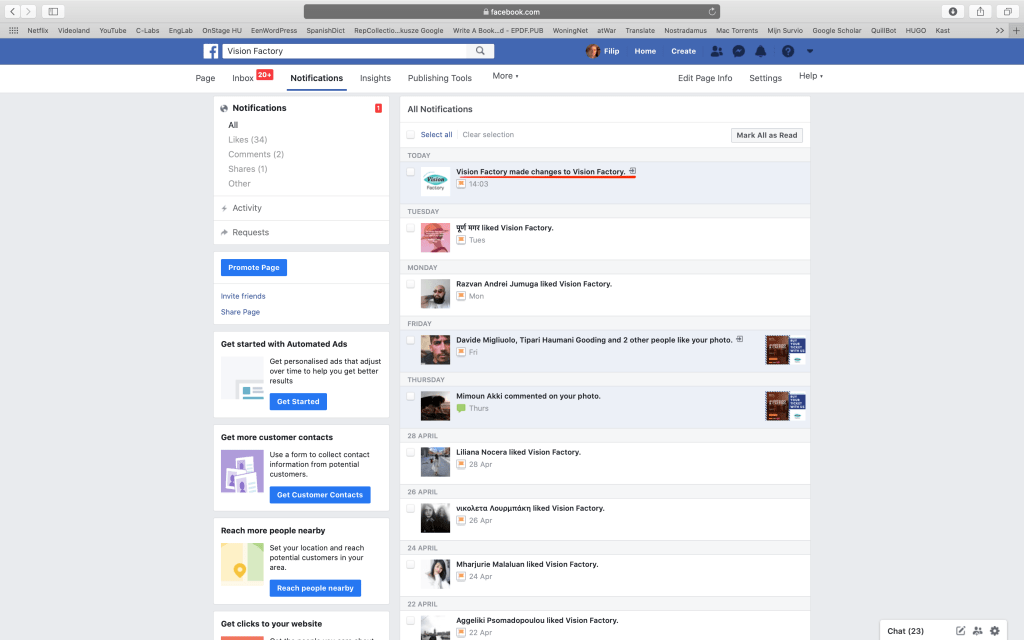
Task: Click the Promote Page button
Action: coord(254,268)
